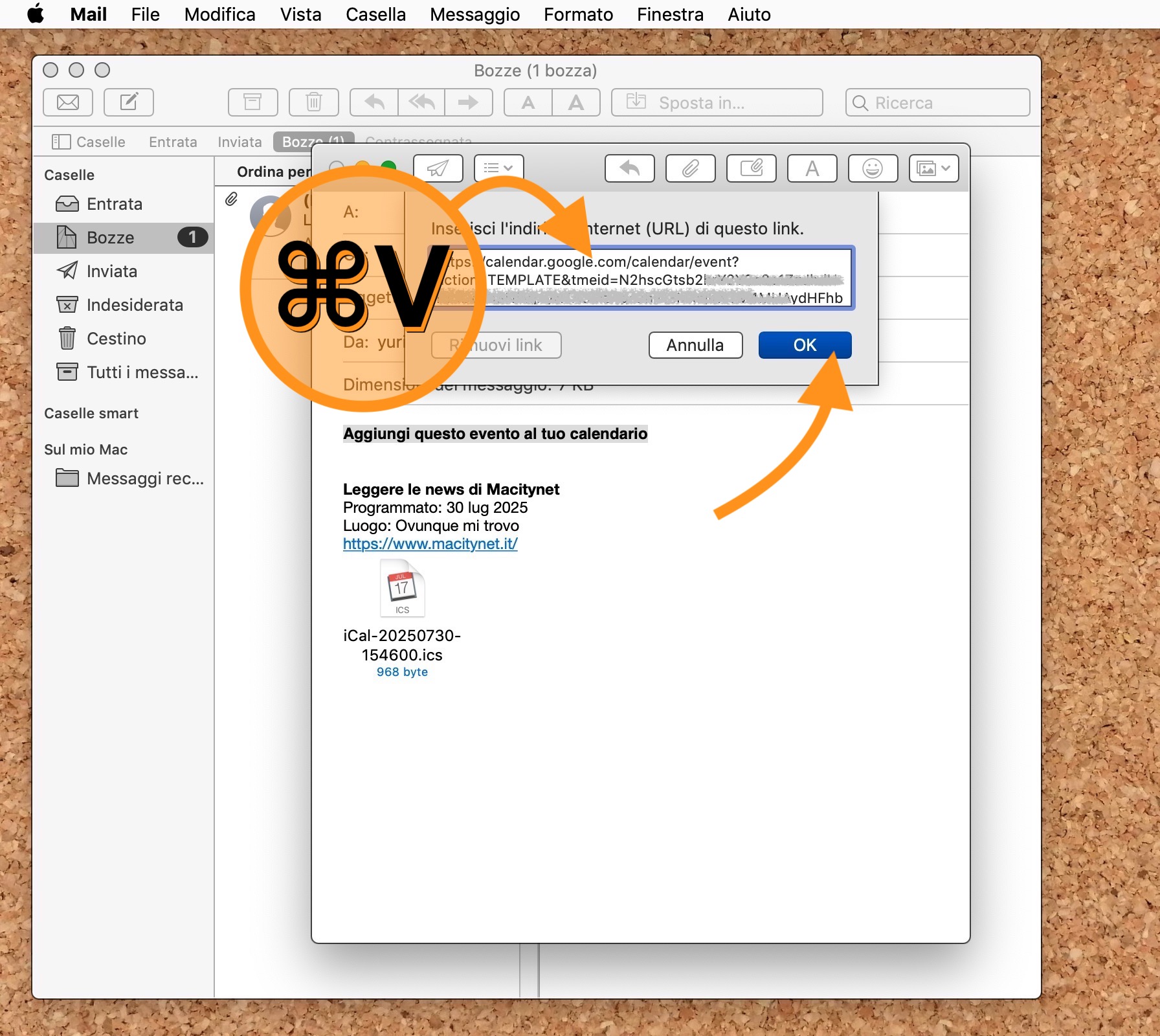1160x1036 pixels.
Task: Click the 'Programmato: 30 lug 2025' line
Action: click(435, 508)
